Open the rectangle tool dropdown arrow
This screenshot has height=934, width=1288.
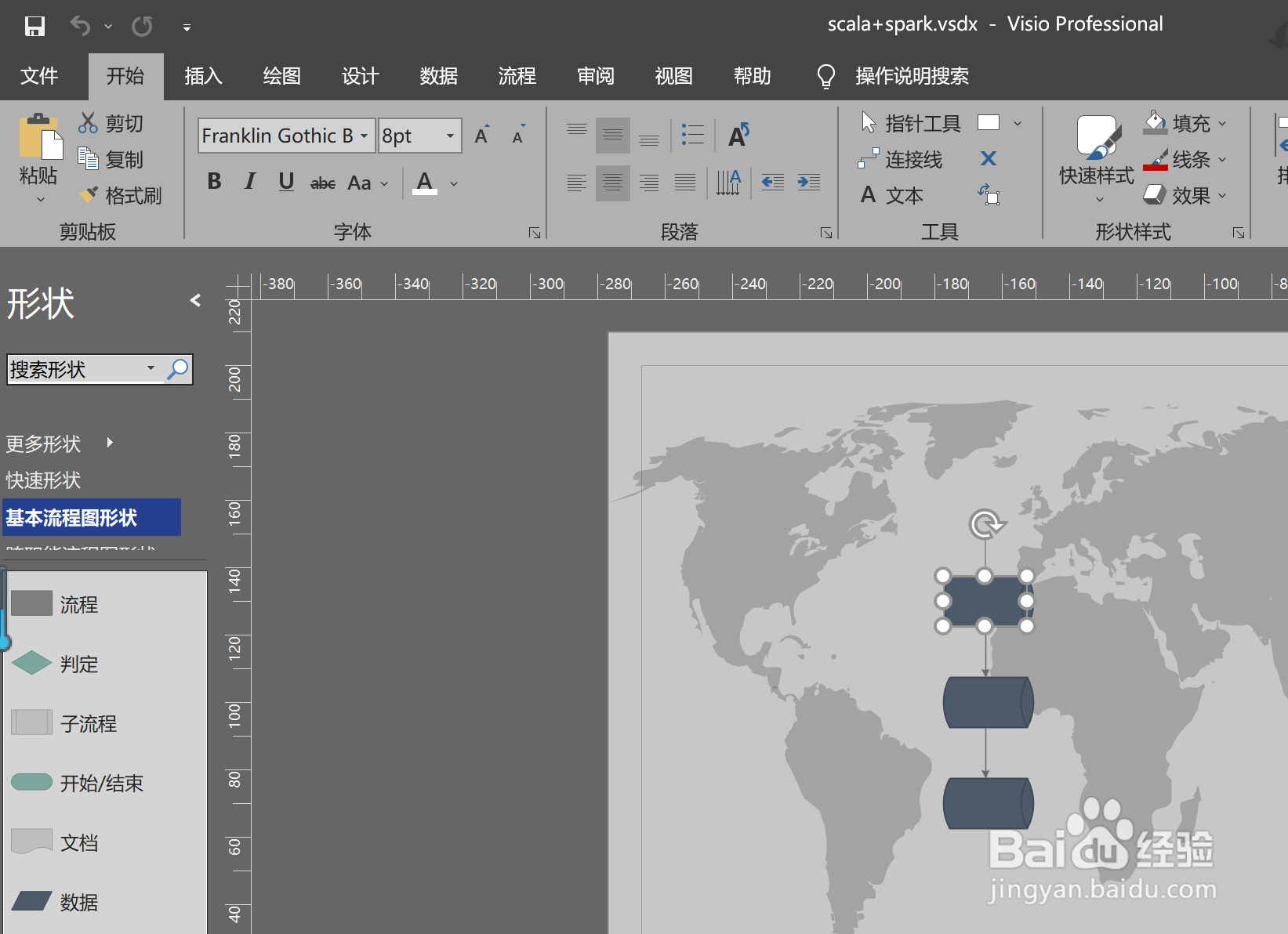point(1018,124)
